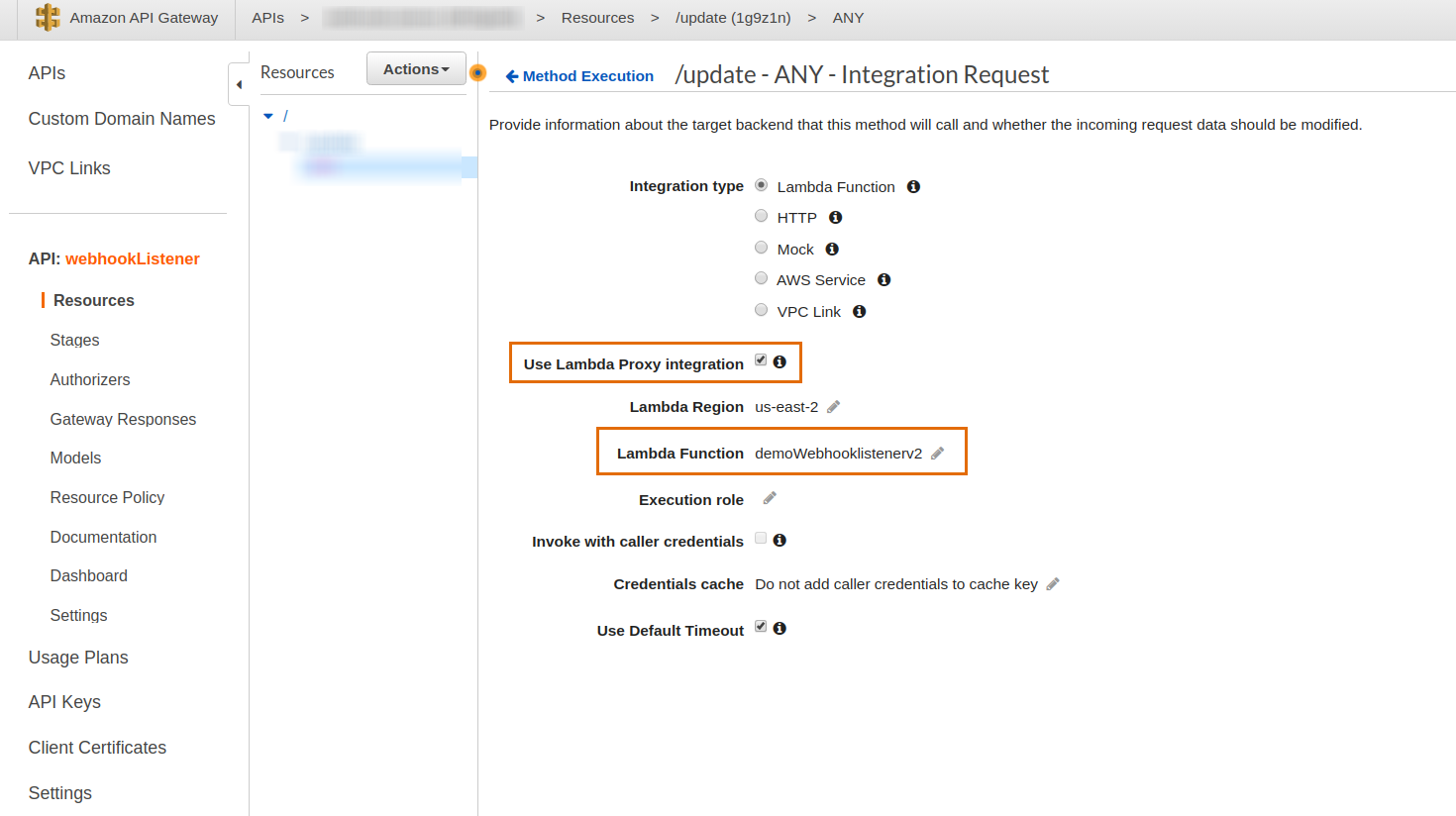This screenshot has height=816, width=1456.
Task: Click info icon next to Lambda Function radio
Action: click(913, 186)
